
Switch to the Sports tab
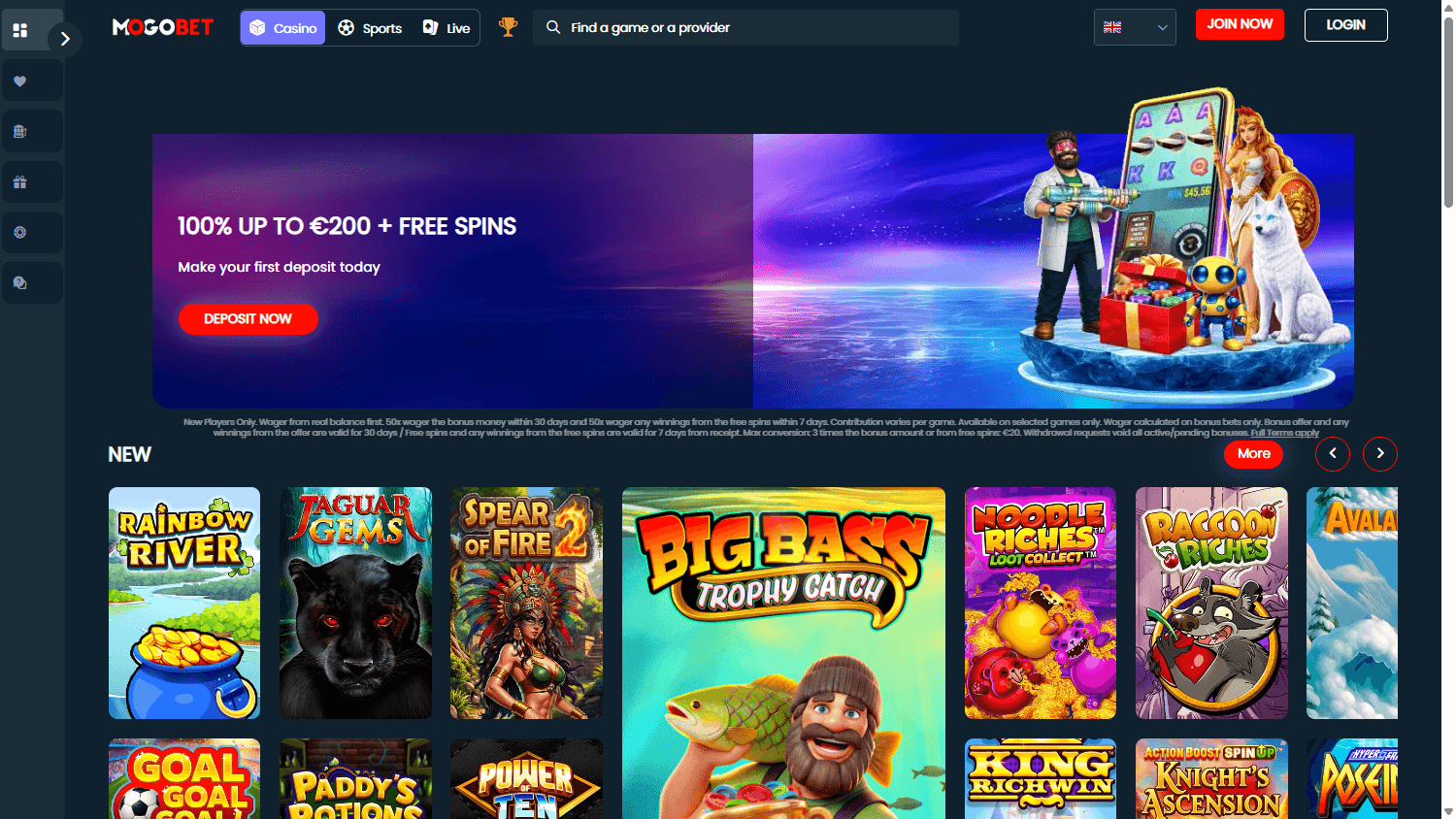click(369, 27)
